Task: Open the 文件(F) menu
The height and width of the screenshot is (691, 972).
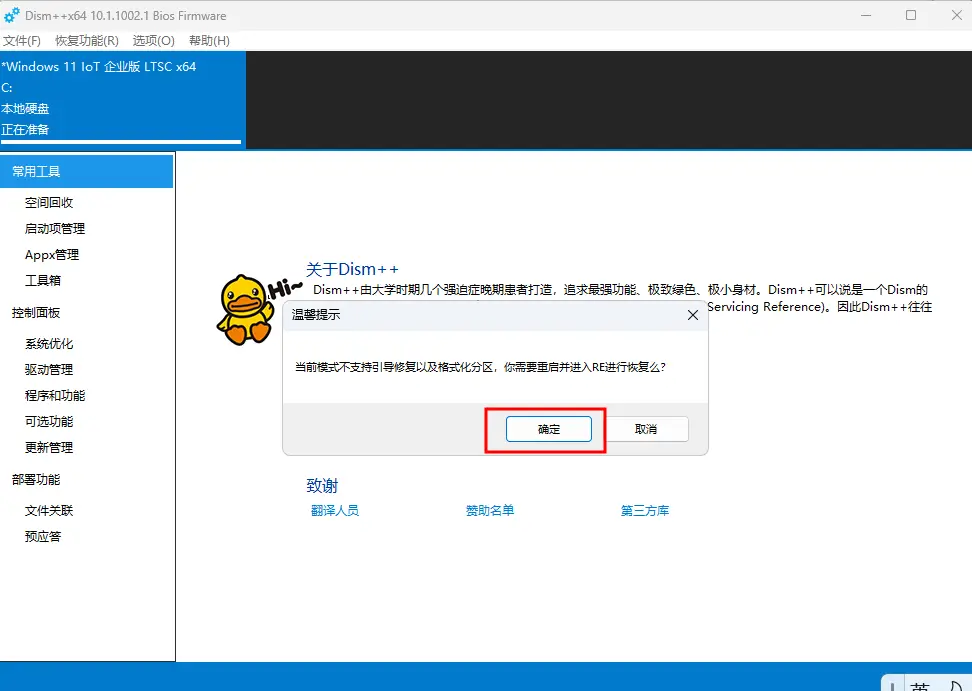Action: click(23, 41)
